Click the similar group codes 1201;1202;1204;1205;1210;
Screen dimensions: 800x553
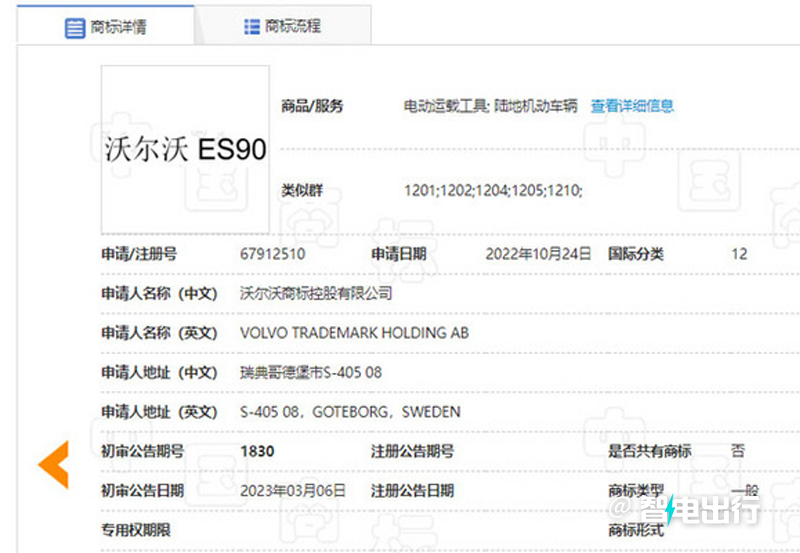point(493,190)
